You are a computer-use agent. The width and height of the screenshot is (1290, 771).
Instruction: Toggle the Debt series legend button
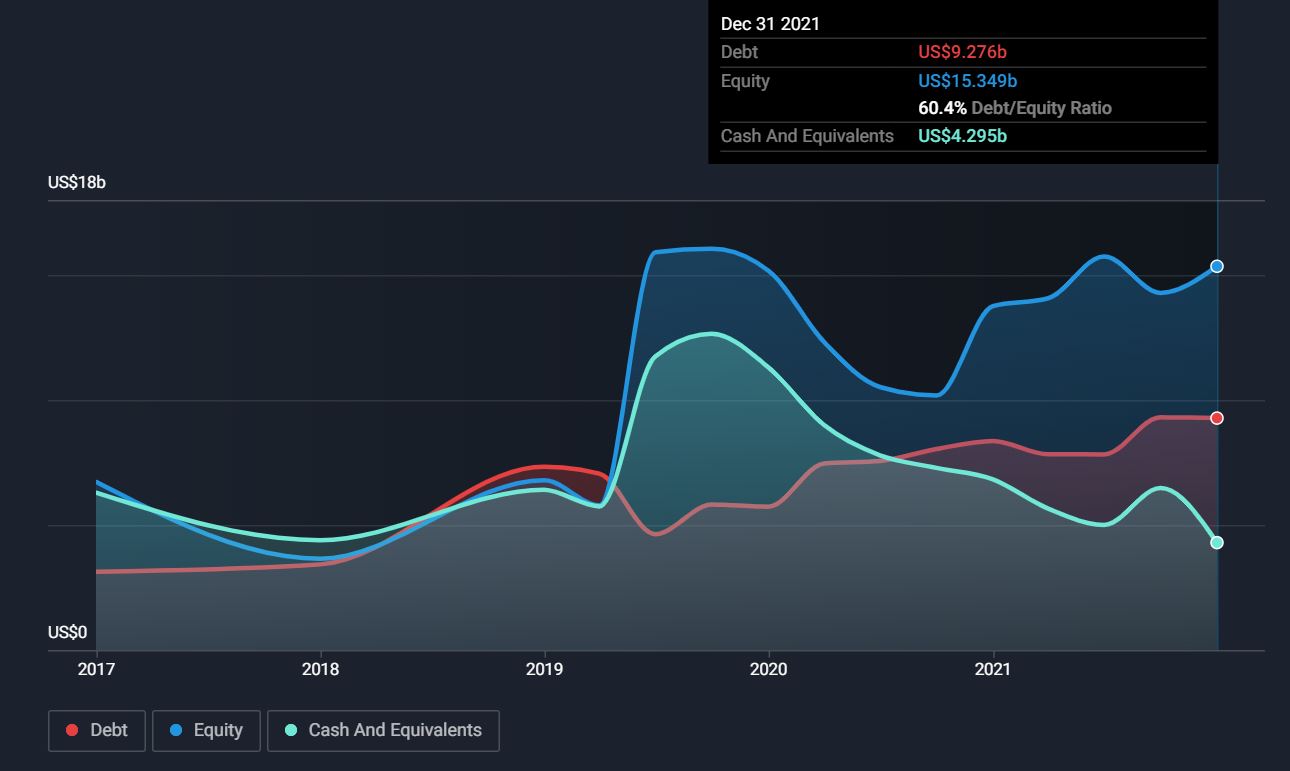[97, 730]
